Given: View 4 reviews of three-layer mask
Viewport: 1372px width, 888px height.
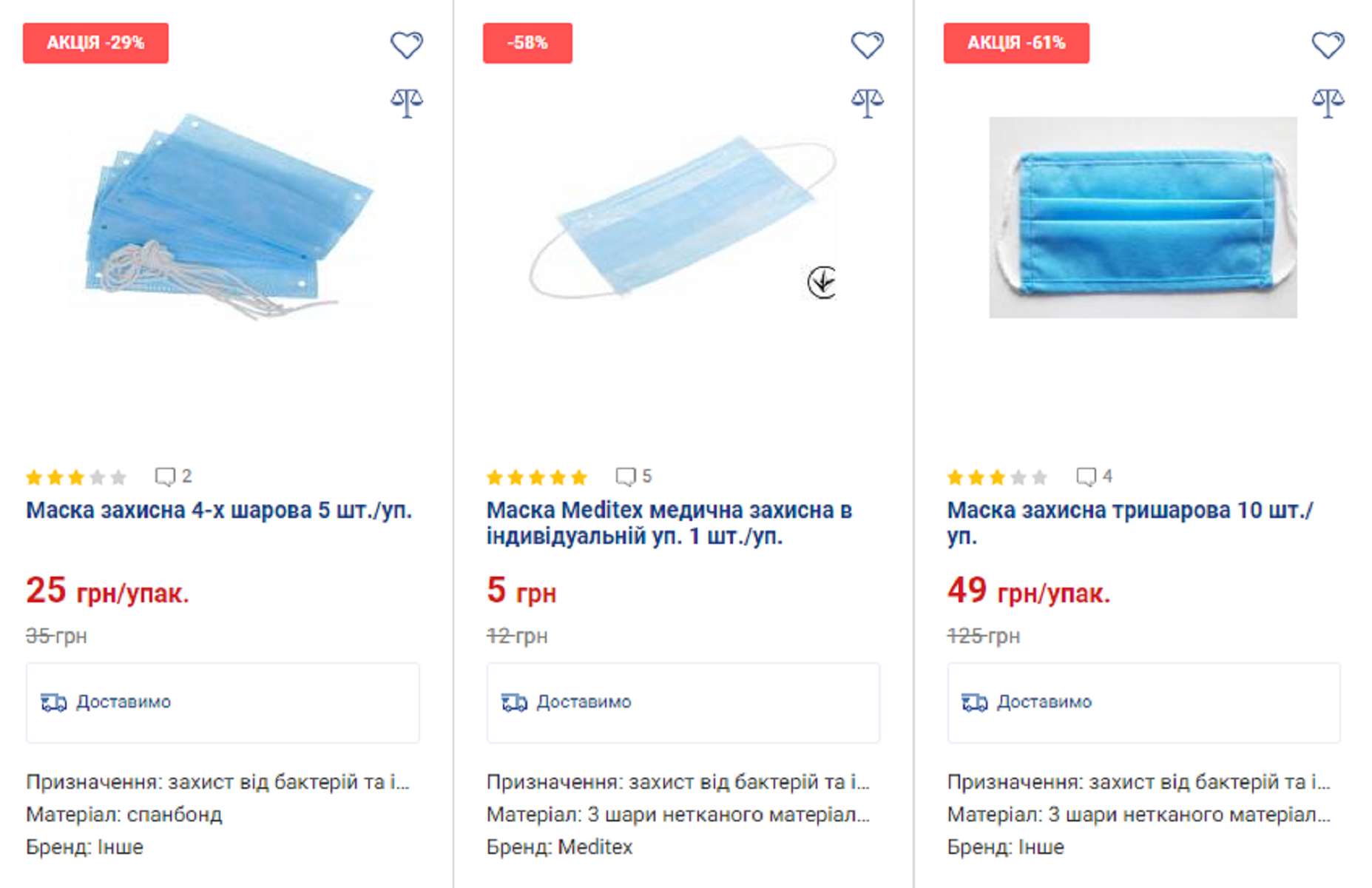Looking at the screenshot, I should (x=1094, y=476).
